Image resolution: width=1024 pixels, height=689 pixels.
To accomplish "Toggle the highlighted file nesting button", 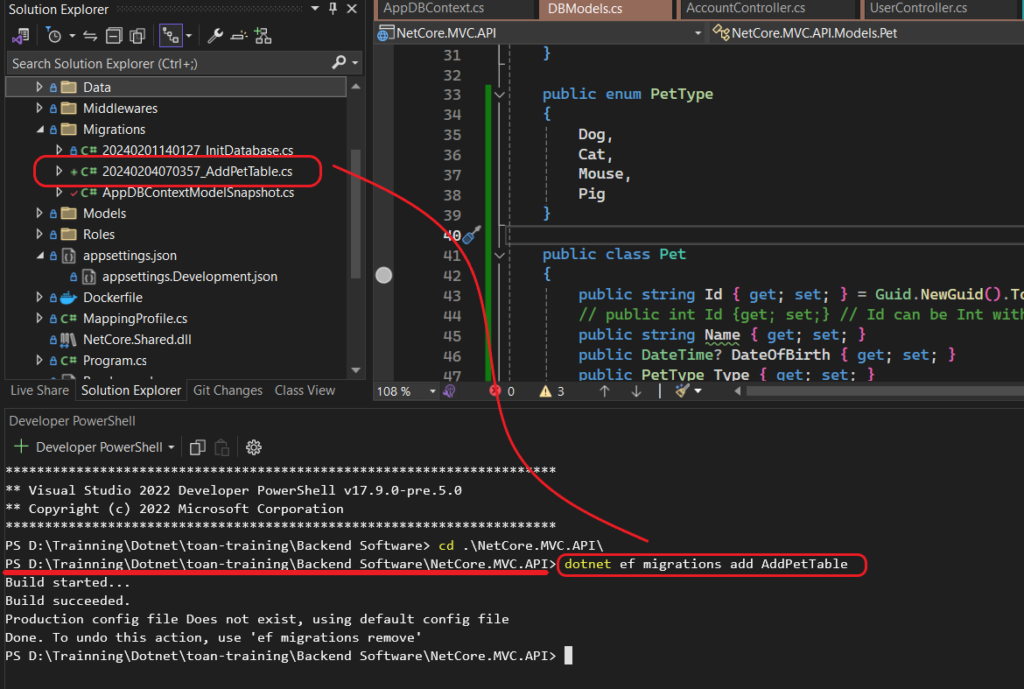I will tap(171, 36).
